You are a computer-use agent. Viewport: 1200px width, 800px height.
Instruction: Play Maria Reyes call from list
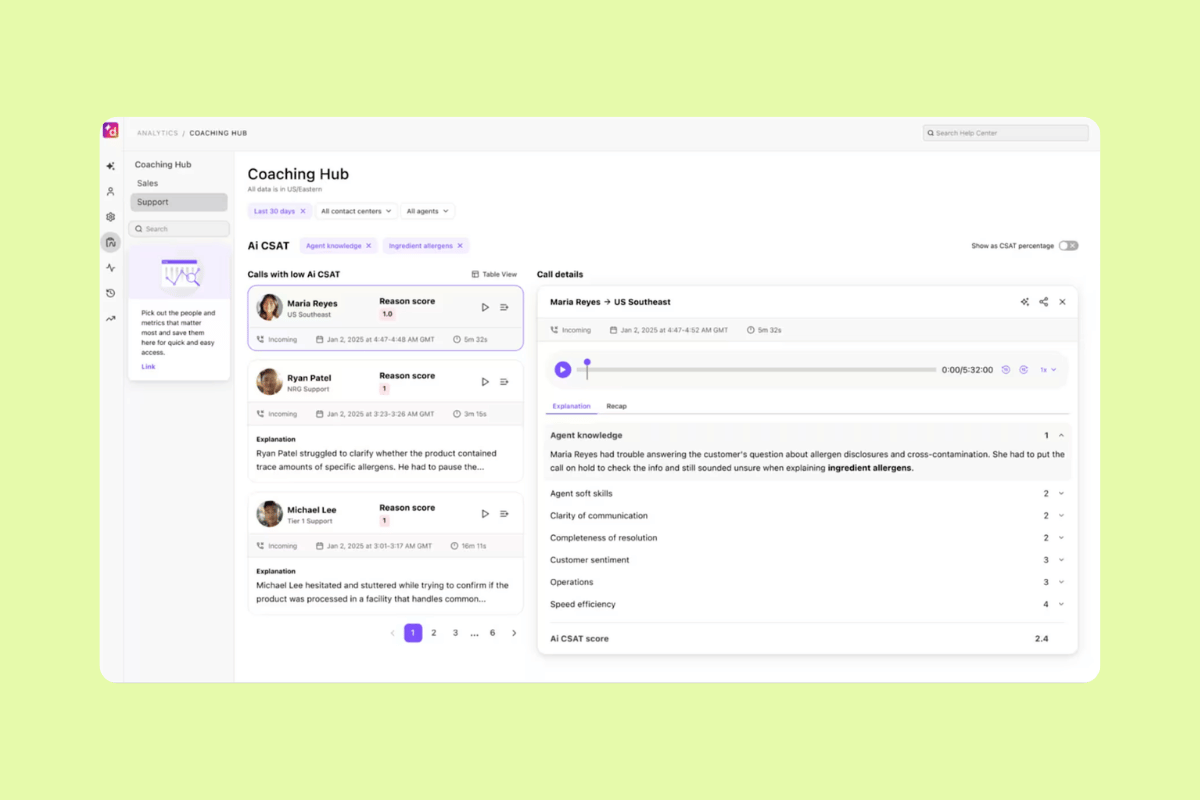tap(485, 307)
